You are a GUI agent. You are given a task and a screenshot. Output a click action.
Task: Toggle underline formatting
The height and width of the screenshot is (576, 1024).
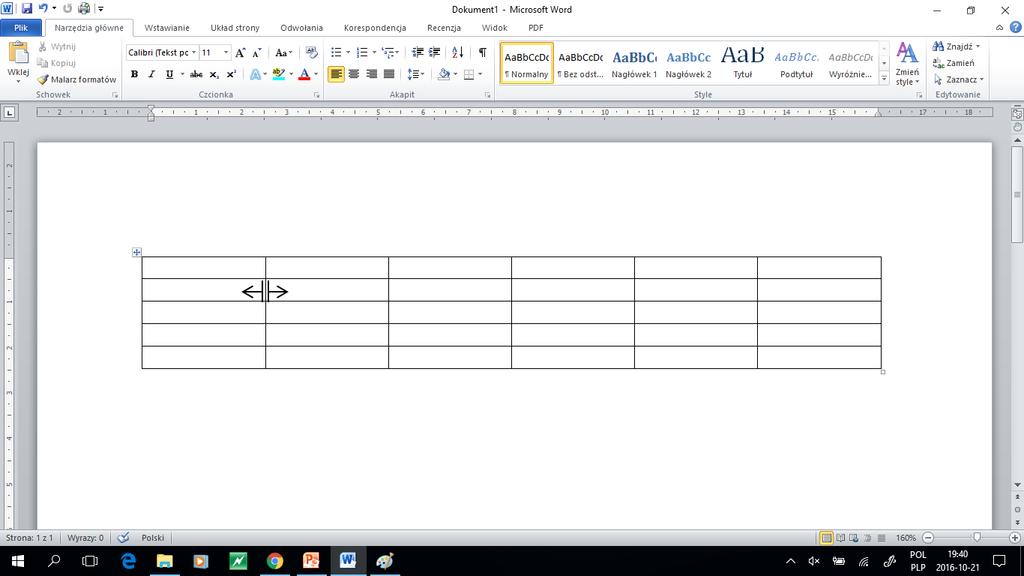(x=169, y=74)
